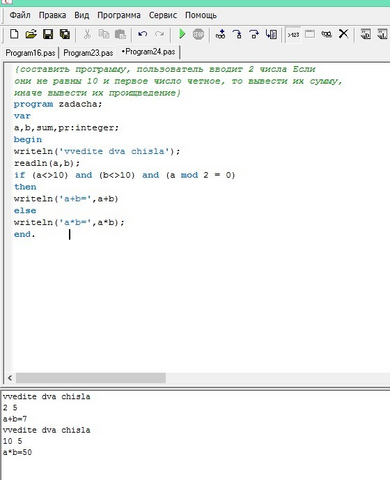Place cursor on the 'var' keyword line
Image resolution: width=390 pixels, height=480 pixels.
[x=22, y=116]
